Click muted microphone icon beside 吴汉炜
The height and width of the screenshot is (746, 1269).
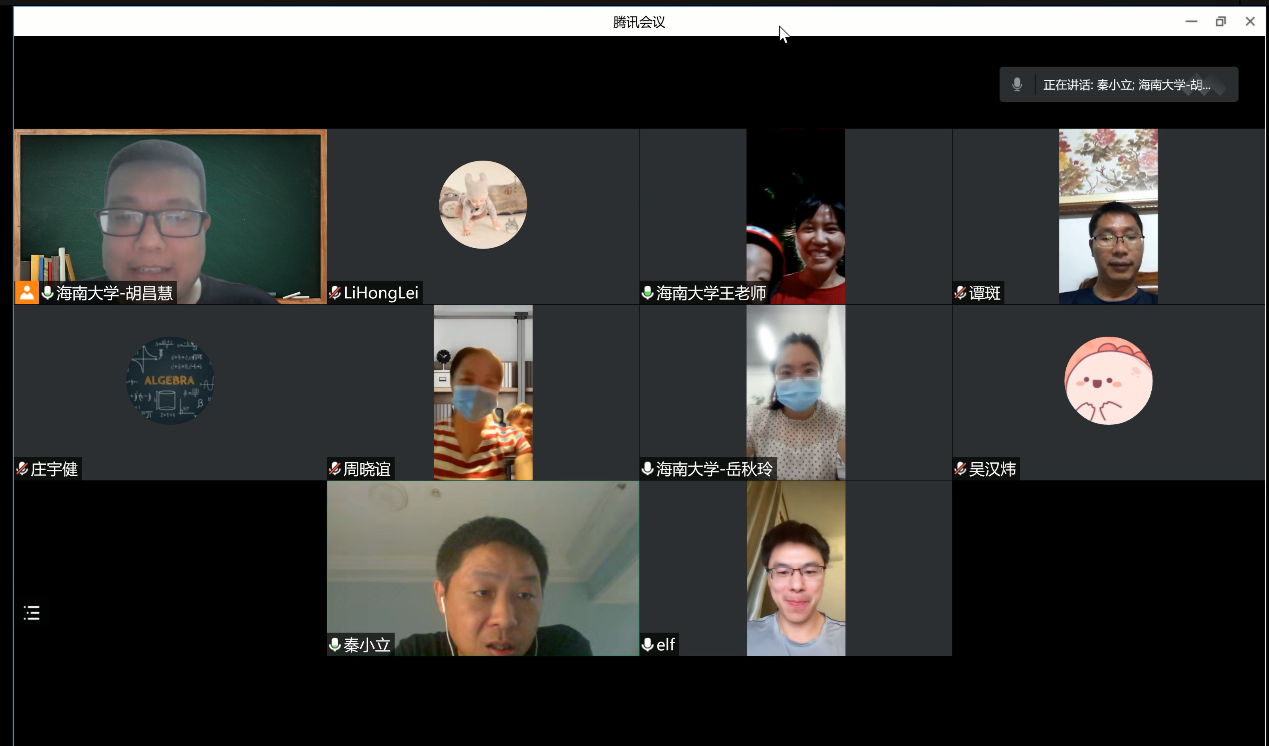tap(961, 469)
